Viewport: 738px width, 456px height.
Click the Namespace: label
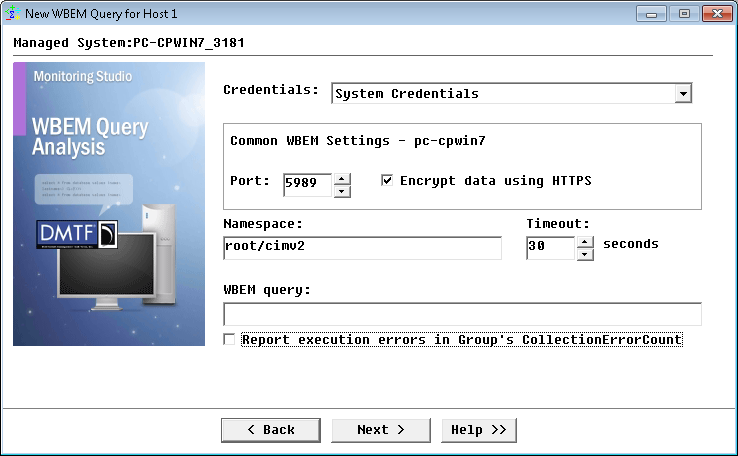pyautogui.click(x=263, y=224)
